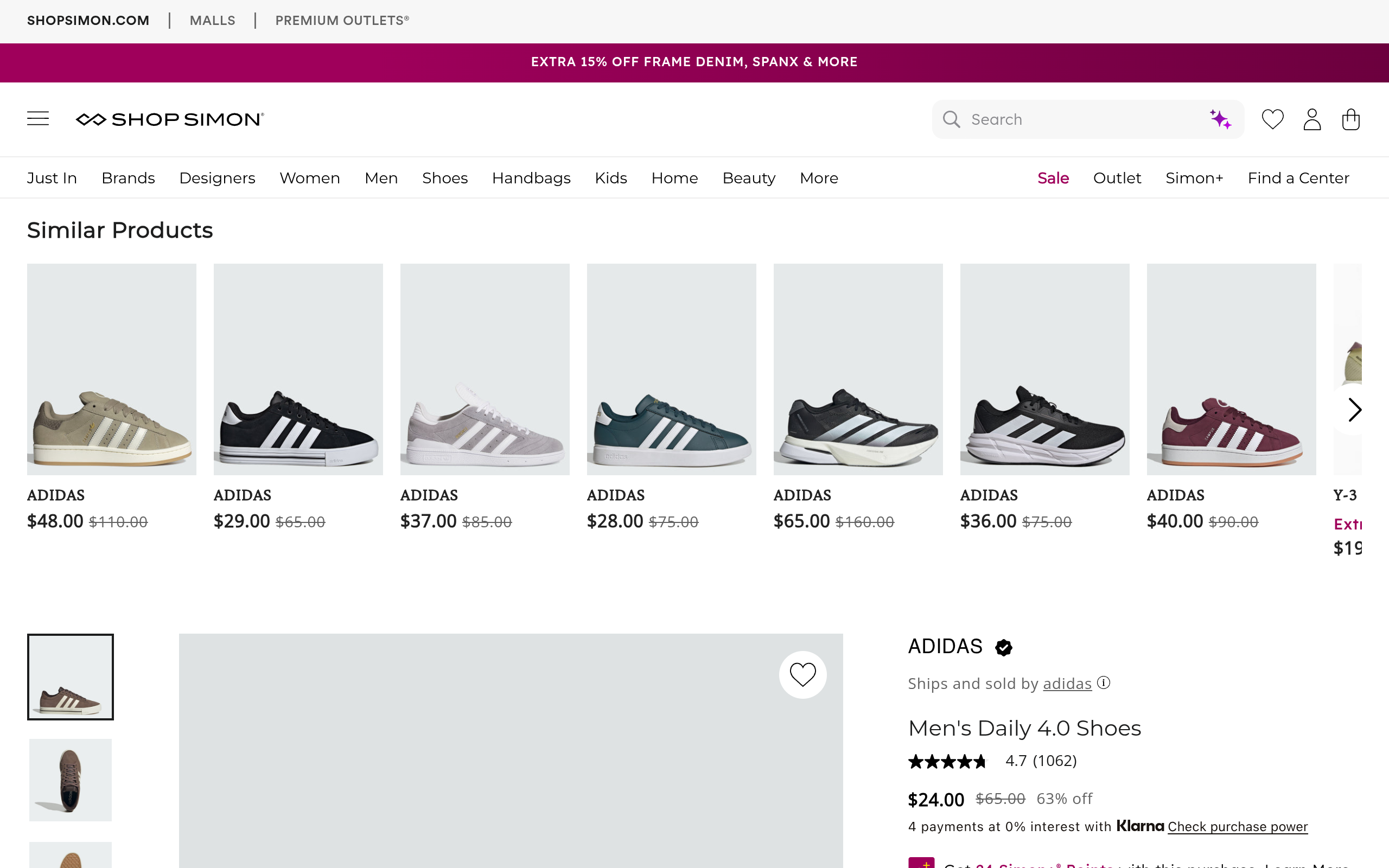The image size is (1389, 868).
Task: Click the Extra 15% off promo banner
Action: [x=694, y=62]
